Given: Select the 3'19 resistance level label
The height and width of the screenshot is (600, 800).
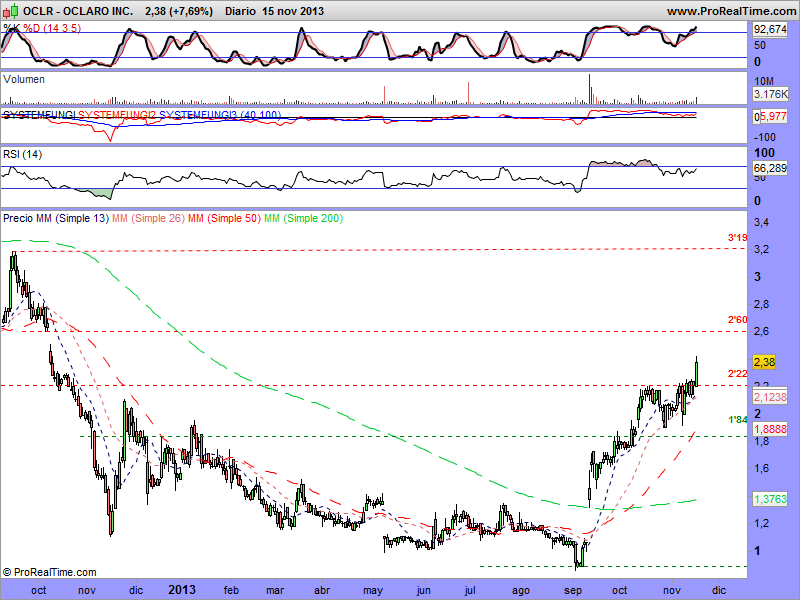Looking at the screenshot, I should 737,238.
